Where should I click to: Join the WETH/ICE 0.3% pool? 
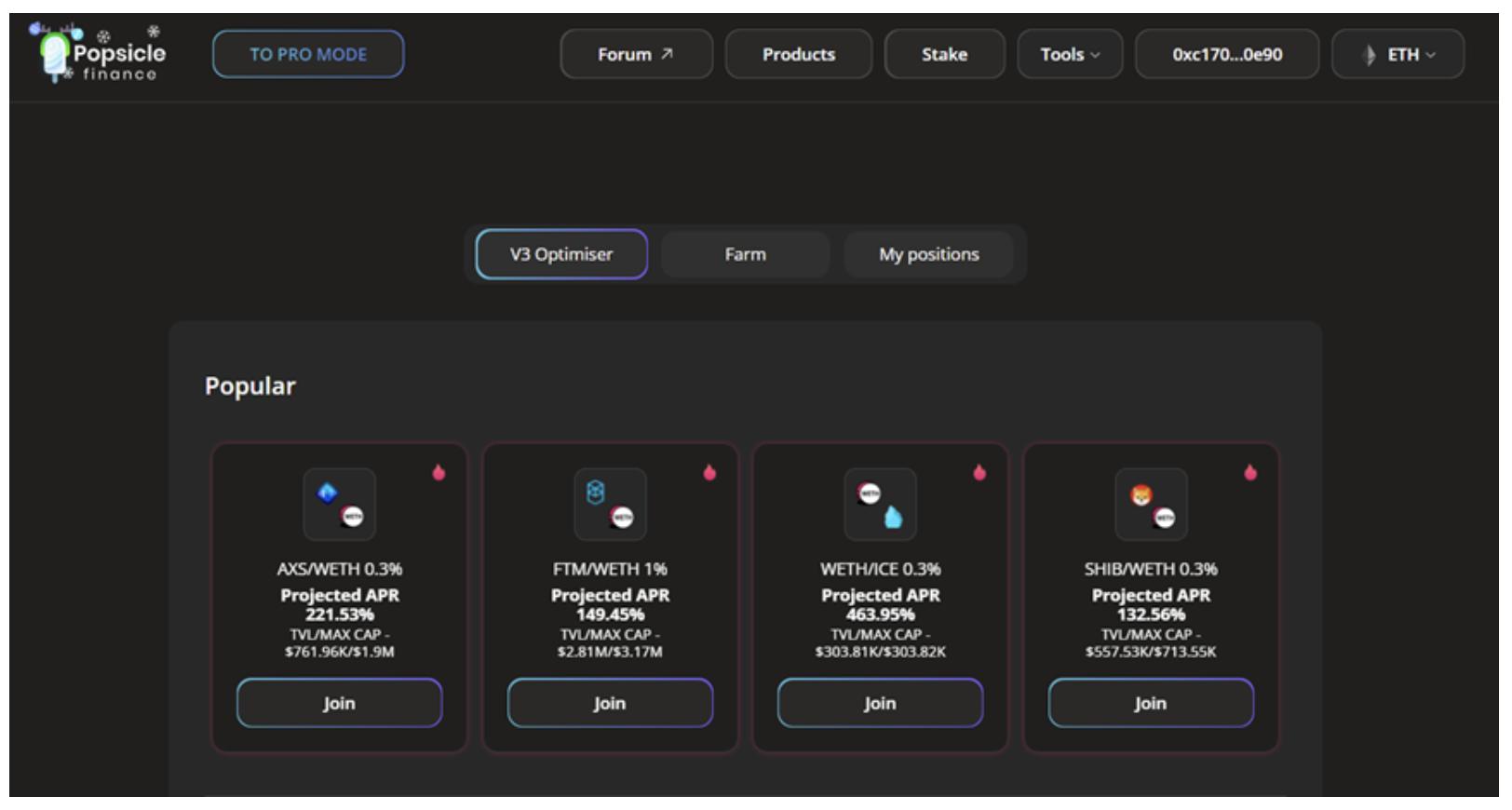[880, 703]
